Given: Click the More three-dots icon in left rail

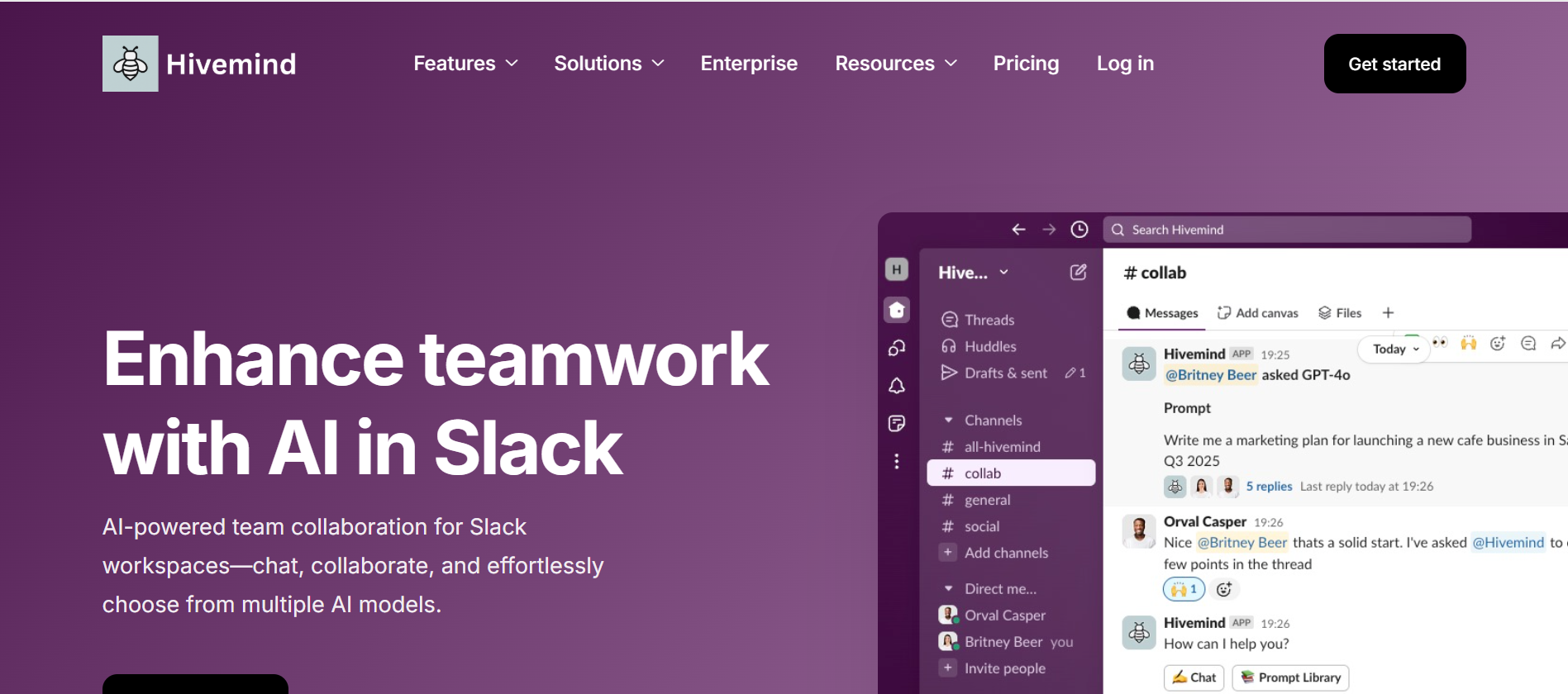Looking at the screenshot, I should (897, 462).
